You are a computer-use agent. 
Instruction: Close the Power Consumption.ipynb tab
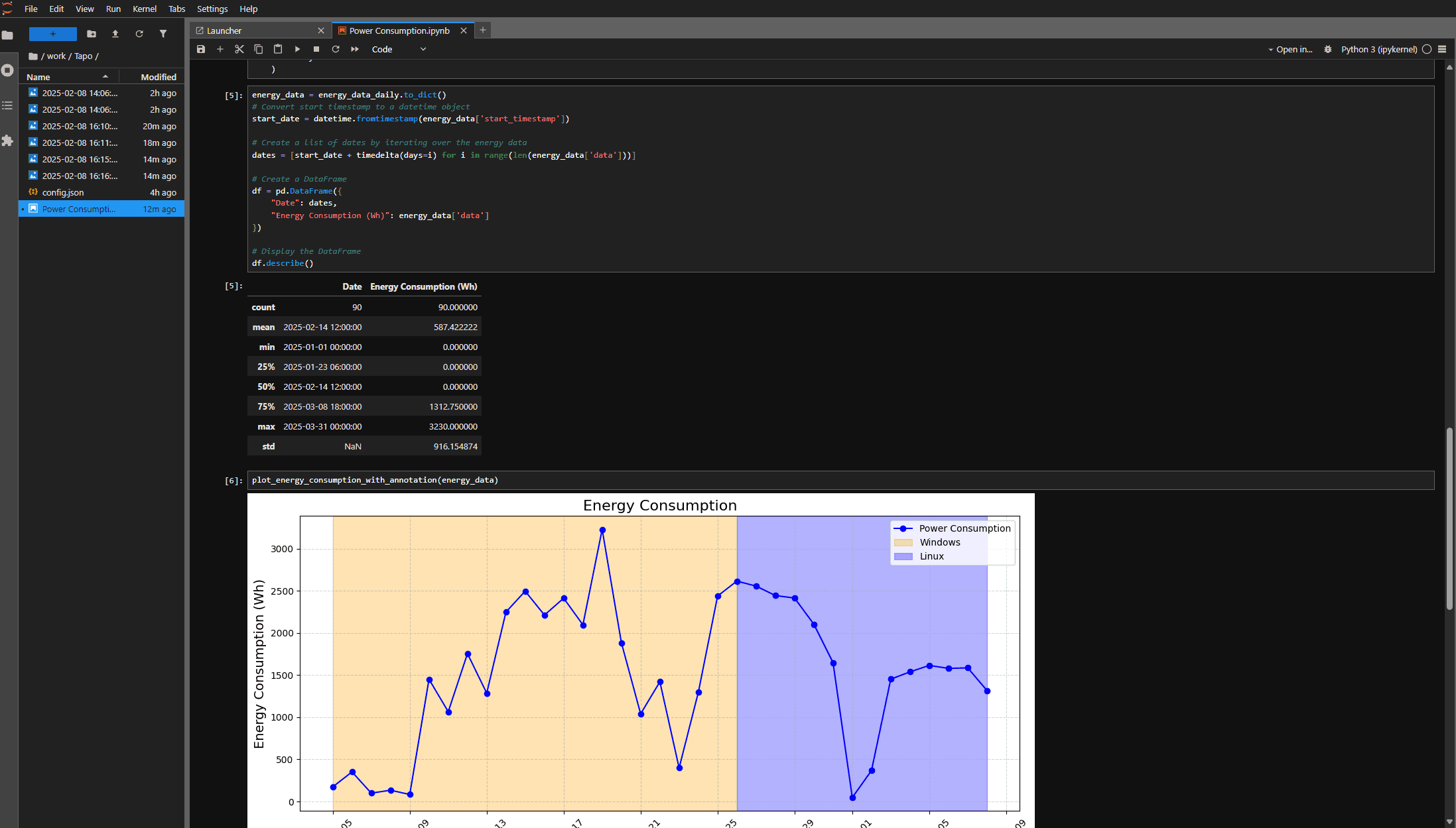464,30
